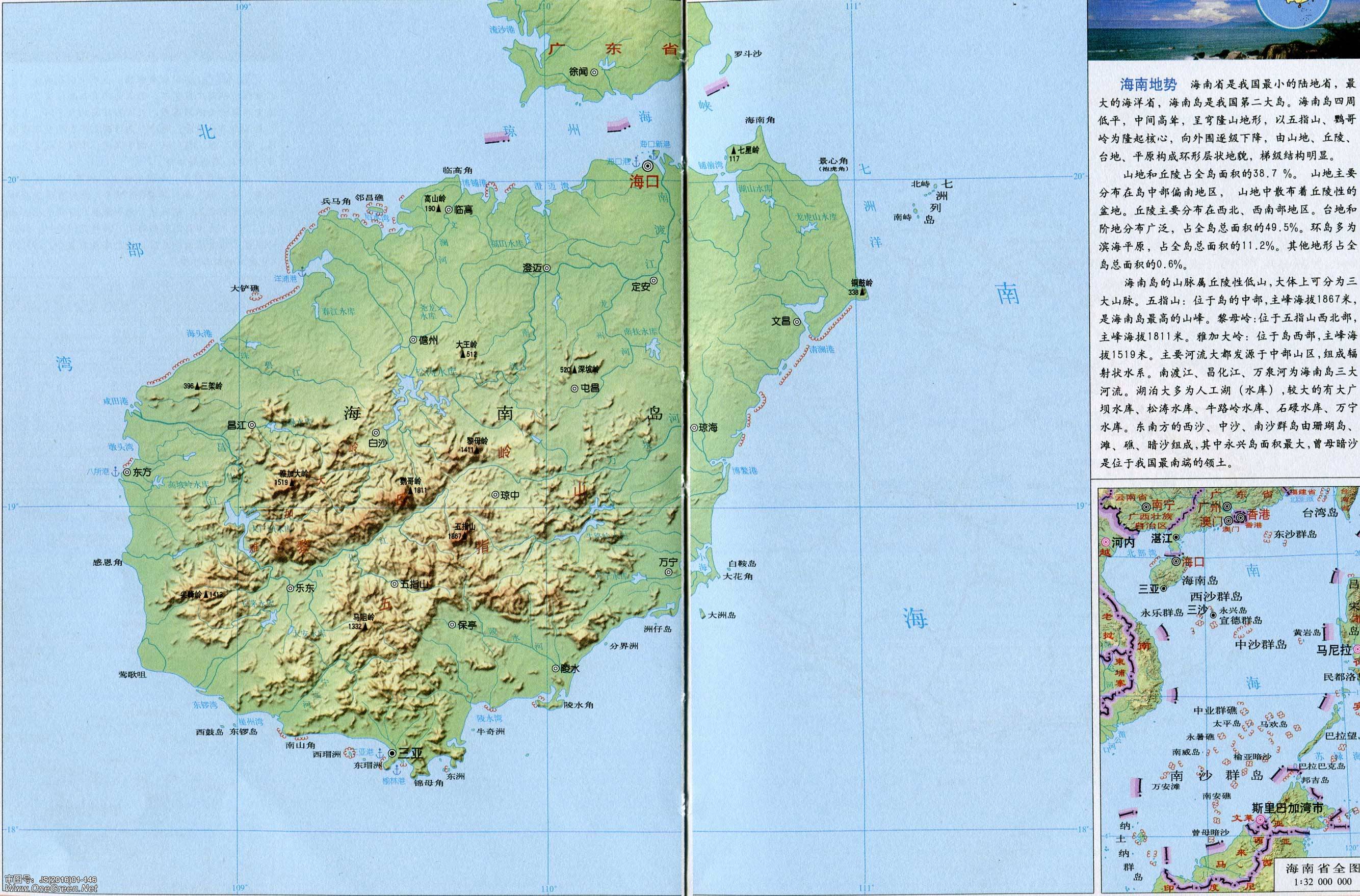The height and width of the screenshot is (896, 1360).
Task: Click the 大洲岛 island off east coast
Action: point(703,613)
